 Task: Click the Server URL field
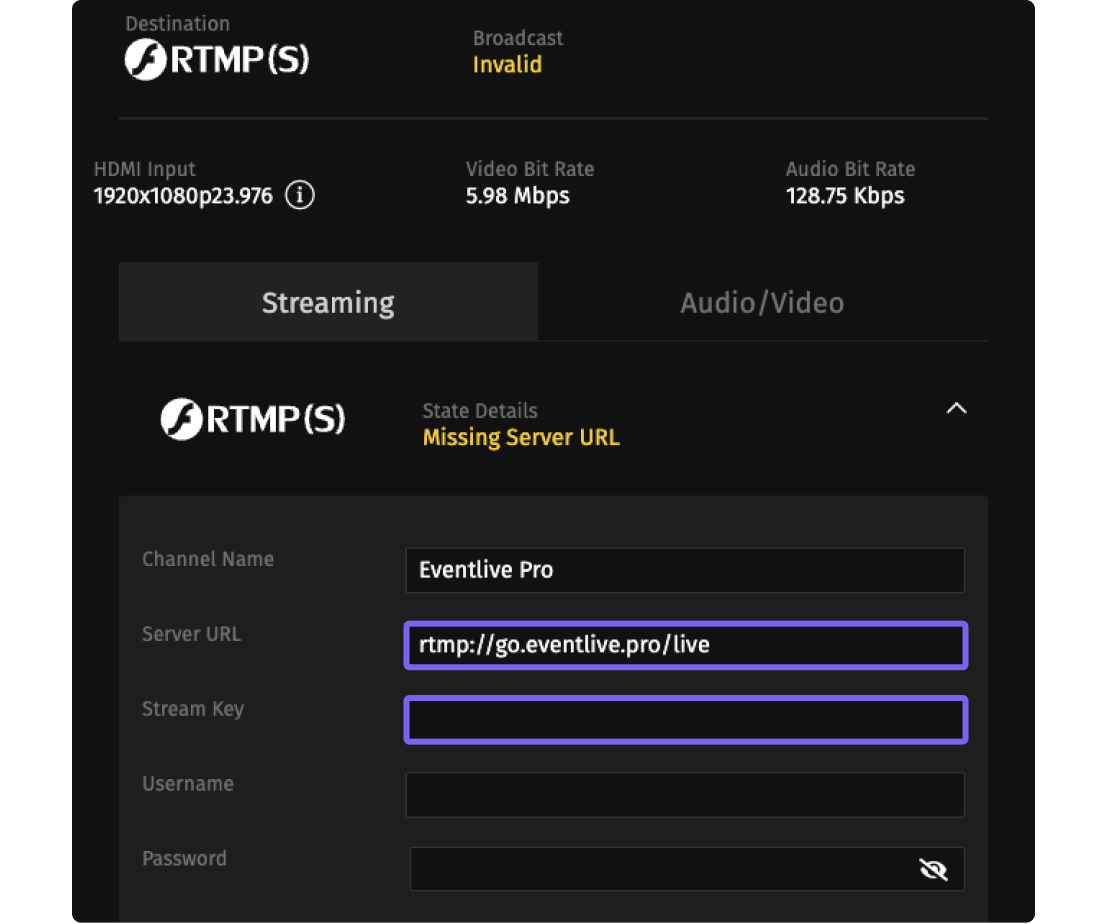click(x=685, y=645)
